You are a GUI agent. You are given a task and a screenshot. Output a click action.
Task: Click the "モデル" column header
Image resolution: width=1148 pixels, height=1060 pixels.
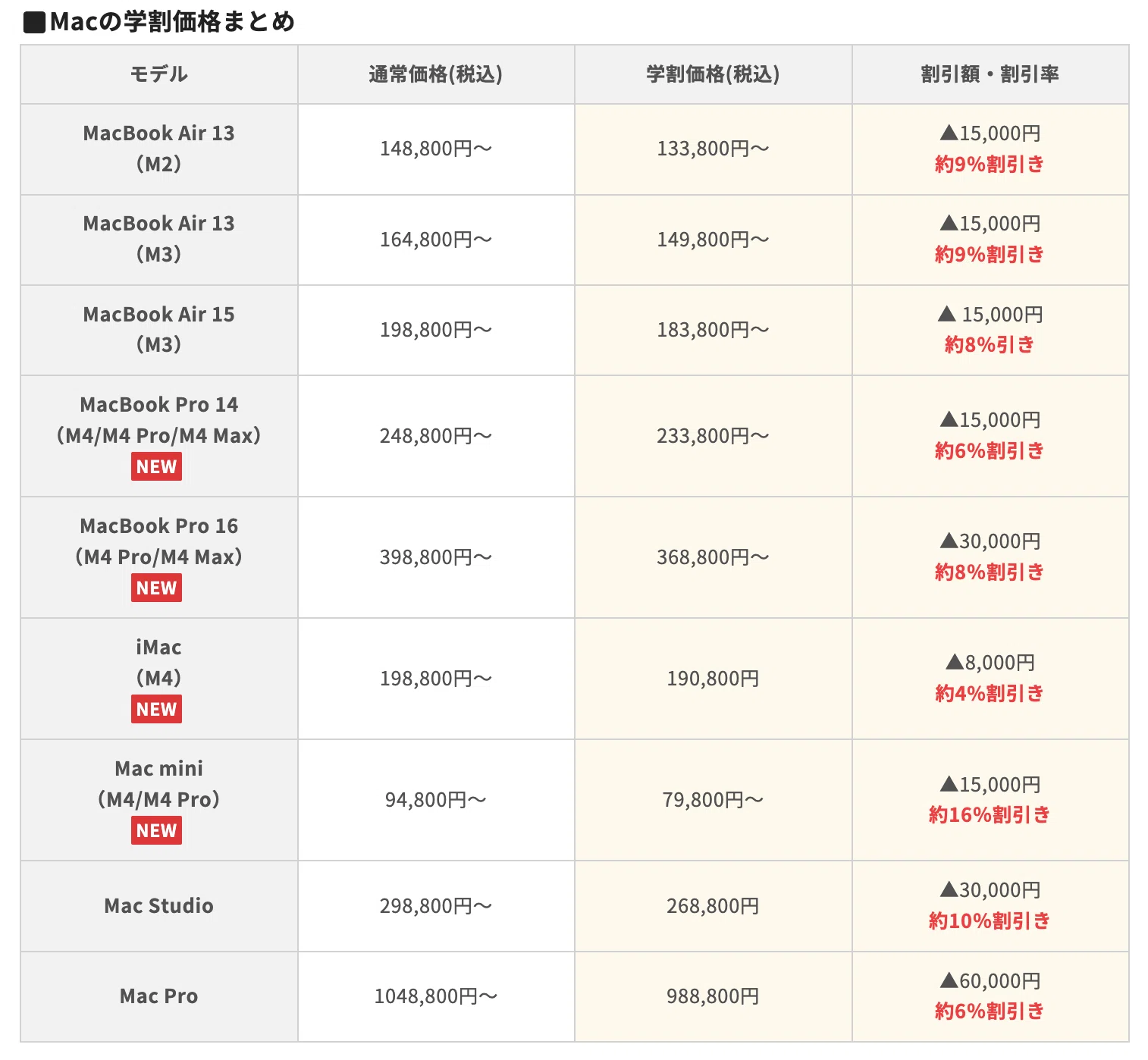tap(159, 74)
